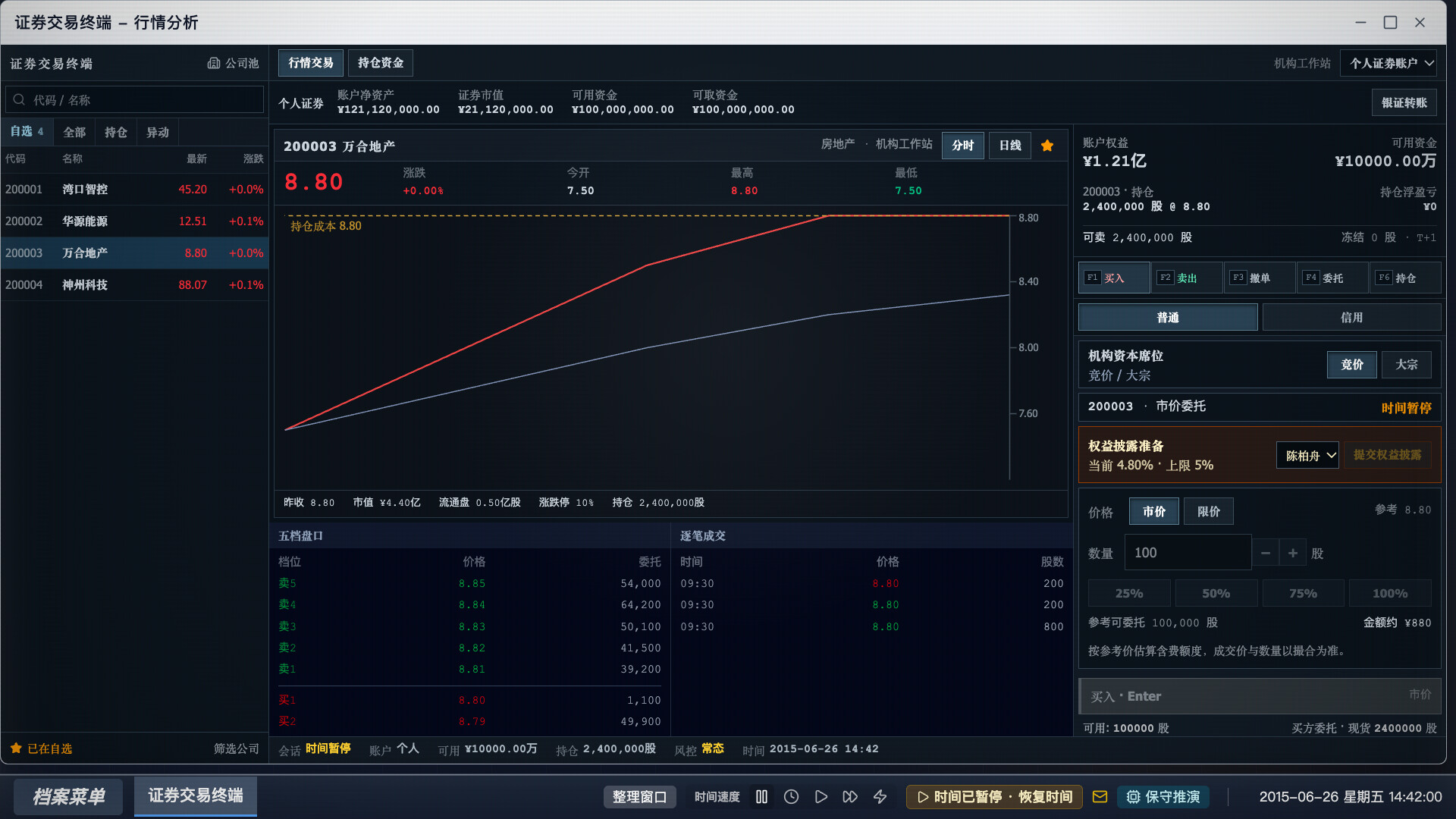The height and width of the screenshot is (819, 1456).
Task: Click the clock time speed icon
Action: click(x=791, y=796)
